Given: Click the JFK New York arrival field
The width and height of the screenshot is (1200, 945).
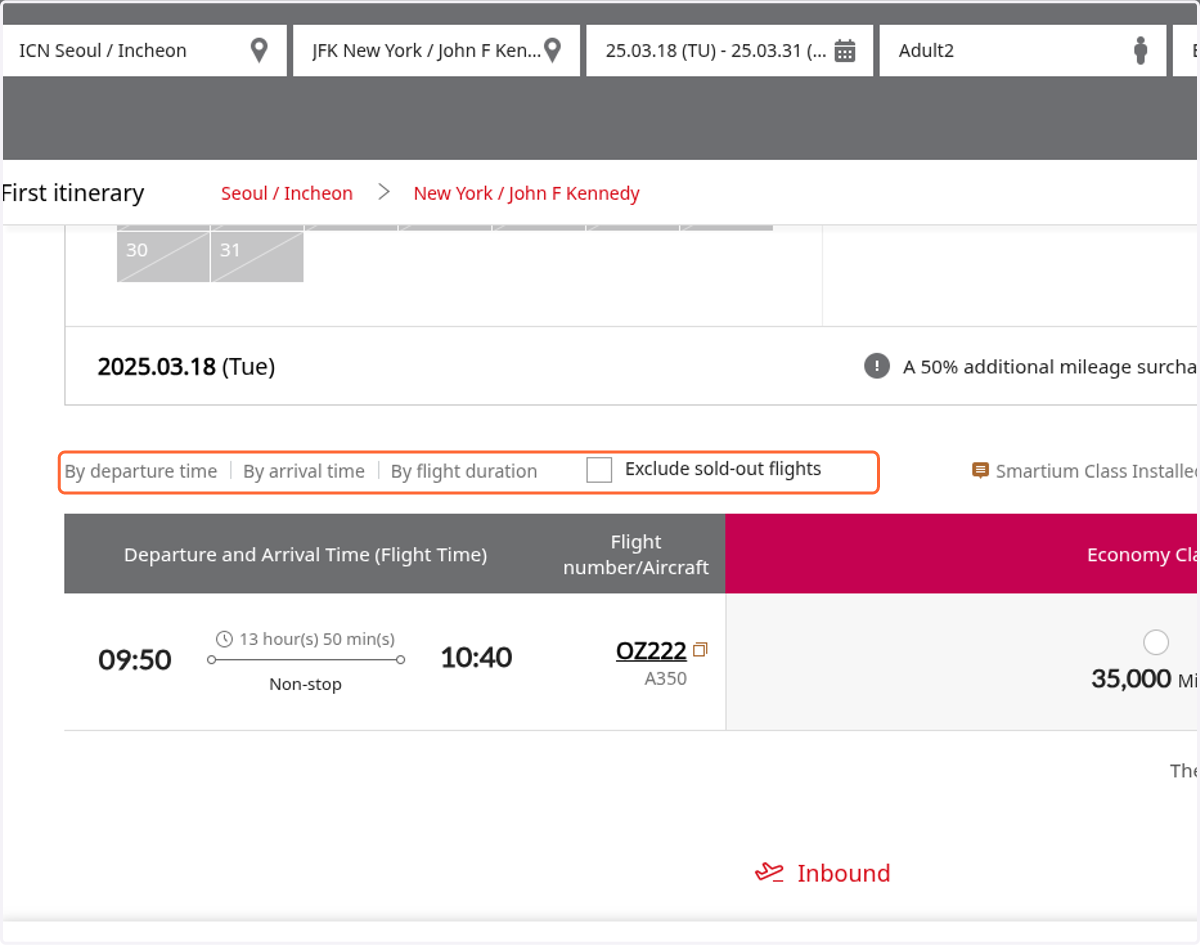Looking at the screenshot, I should 436,50.
